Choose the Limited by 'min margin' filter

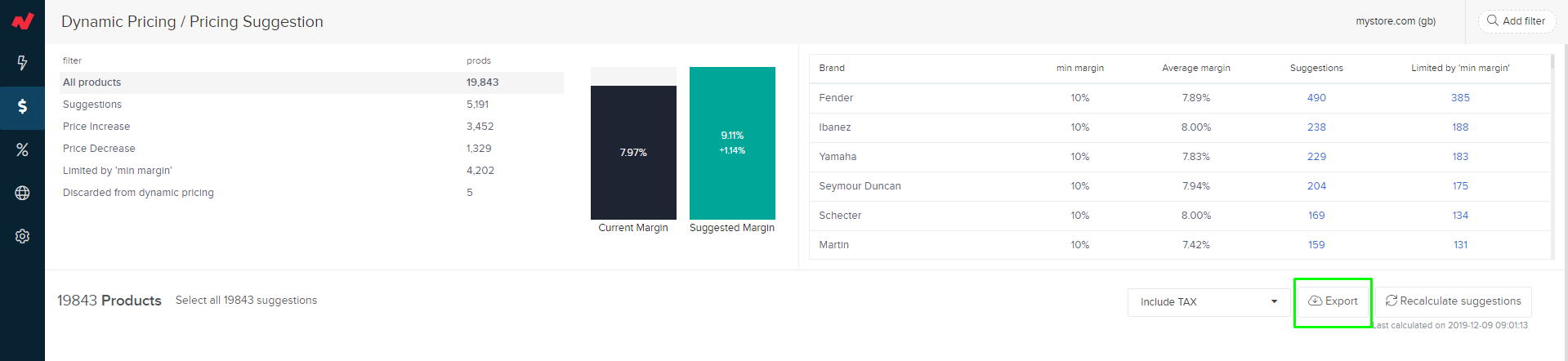pos(311,171)
